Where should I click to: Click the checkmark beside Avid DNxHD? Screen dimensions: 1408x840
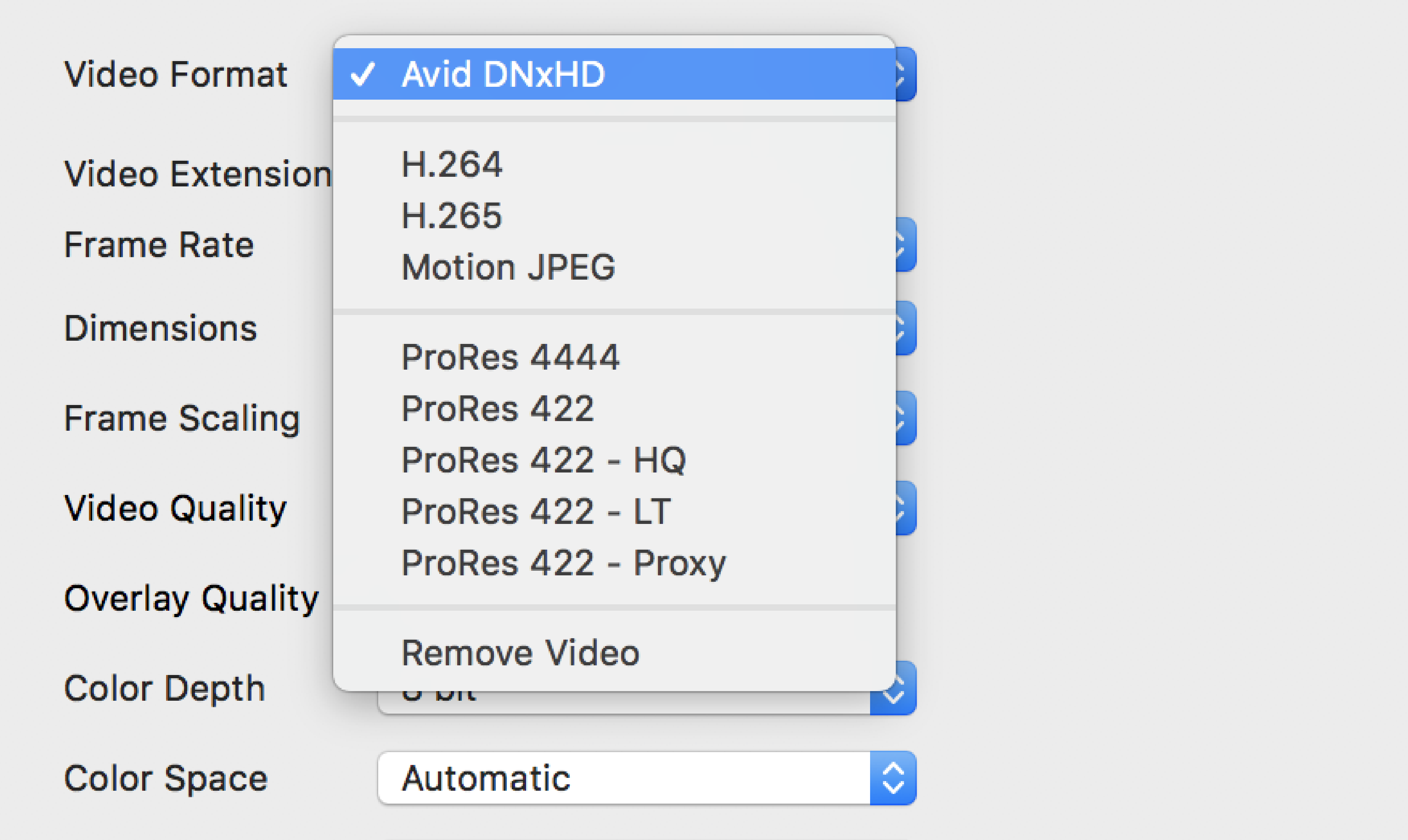pyautogui.click(x=363, y=74)
